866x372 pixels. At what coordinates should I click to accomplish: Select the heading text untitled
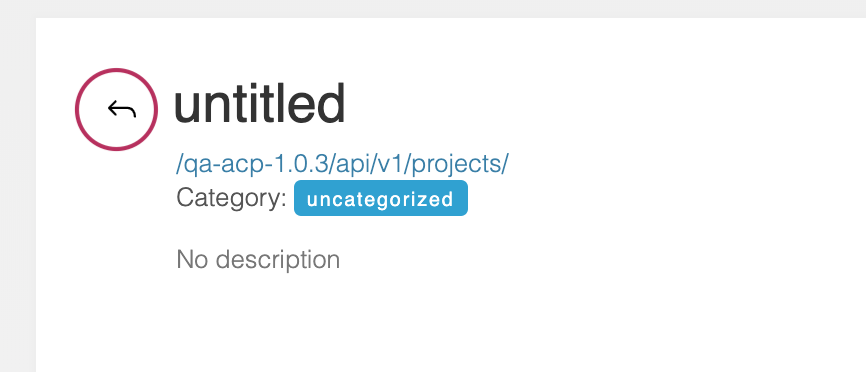[x=260, y=104]
